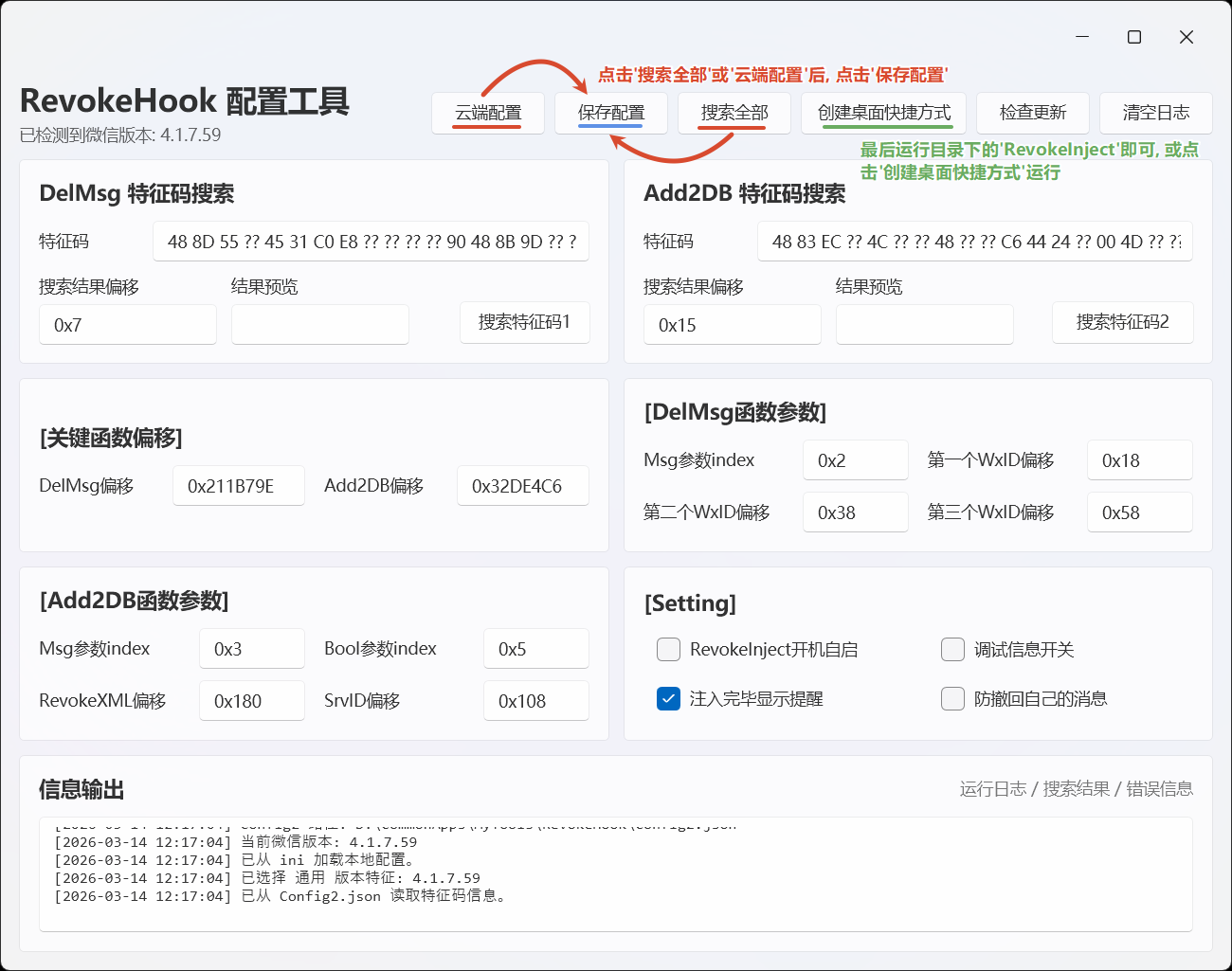The height and width of the screenshot is (971, 1232).
Task: Click Add2DB 搜索结果偏移 field 0x15
Action: coord(733,325)
